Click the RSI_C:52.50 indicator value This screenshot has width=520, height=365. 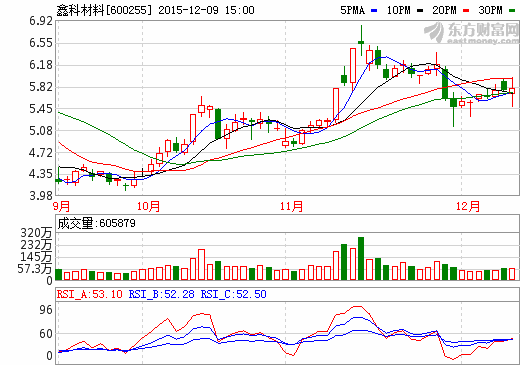(x=234, y=294)
